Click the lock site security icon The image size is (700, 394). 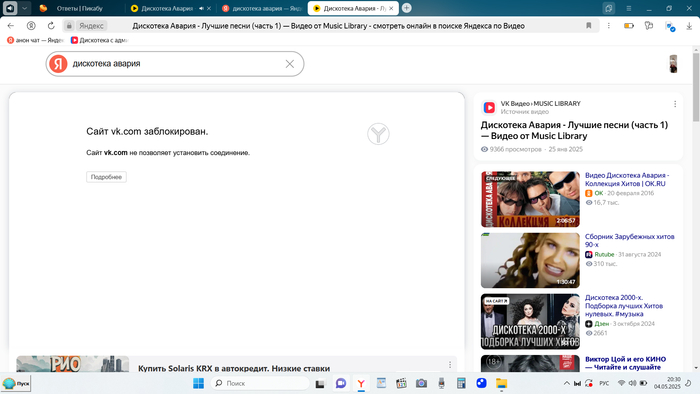69,26
